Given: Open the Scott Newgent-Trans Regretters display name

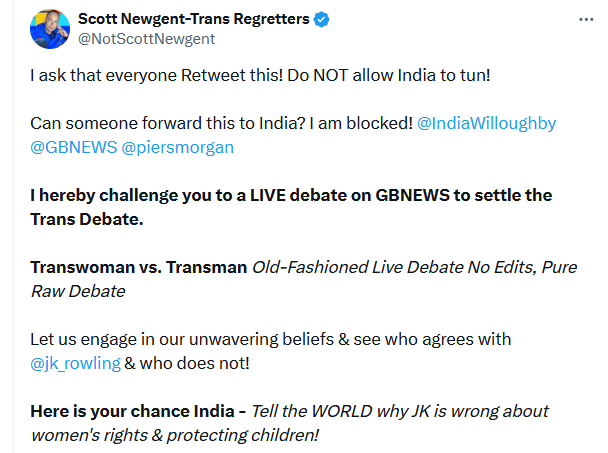Looking at the screenshot, I should tap(194, 20).
